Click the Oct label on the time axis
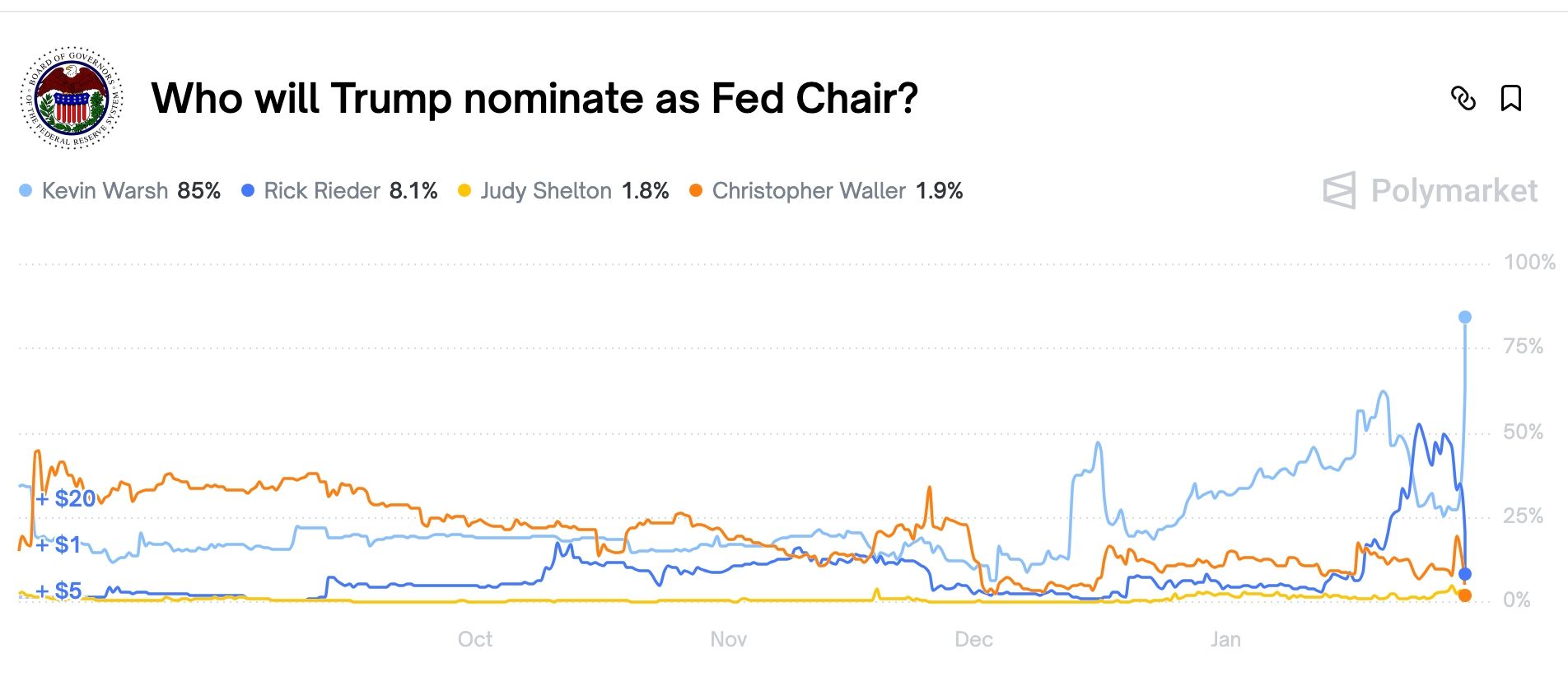 point(474,638)
